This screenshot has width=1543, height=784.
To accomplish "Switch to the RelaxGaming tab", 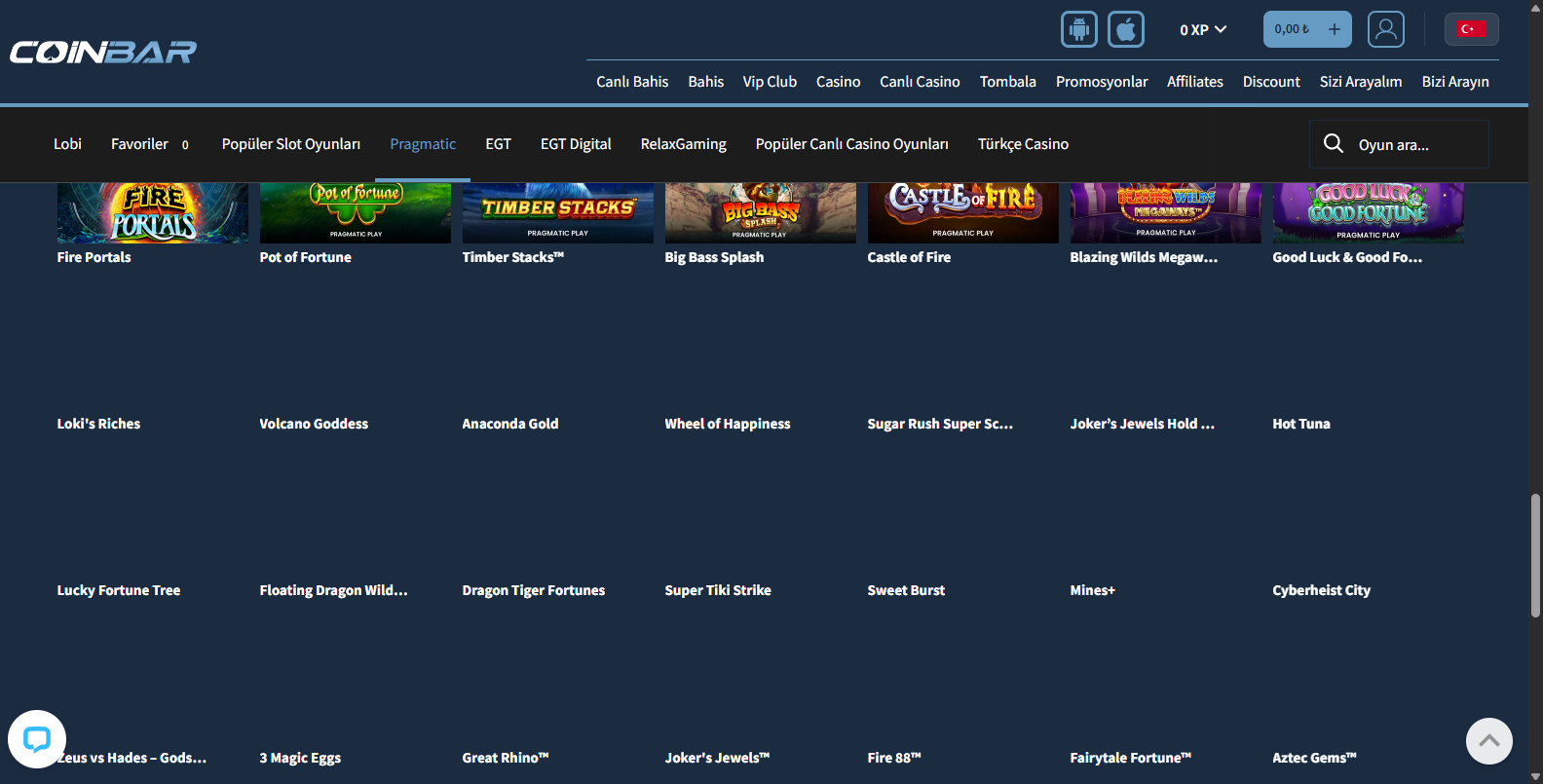I will pyautogui.click(x=684, y=144).
